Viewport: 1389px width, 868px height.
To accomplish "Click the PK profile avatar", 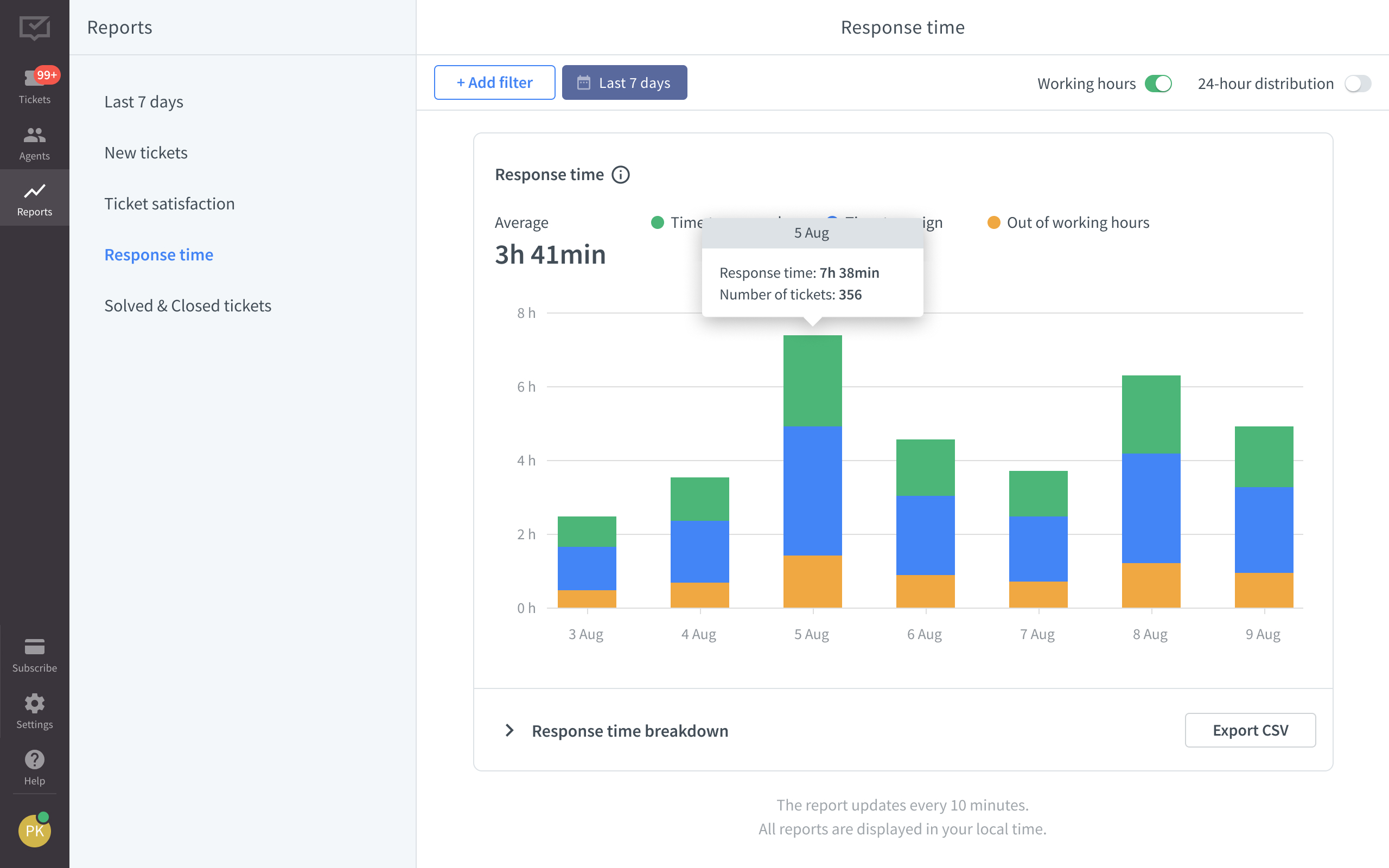I will (x=34, y=830).
